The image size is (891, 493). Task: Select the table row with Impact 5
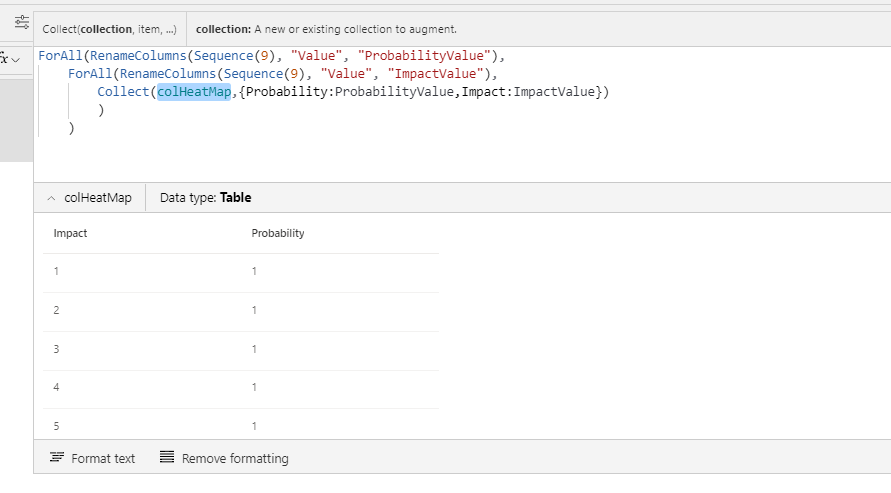[240, 425]
